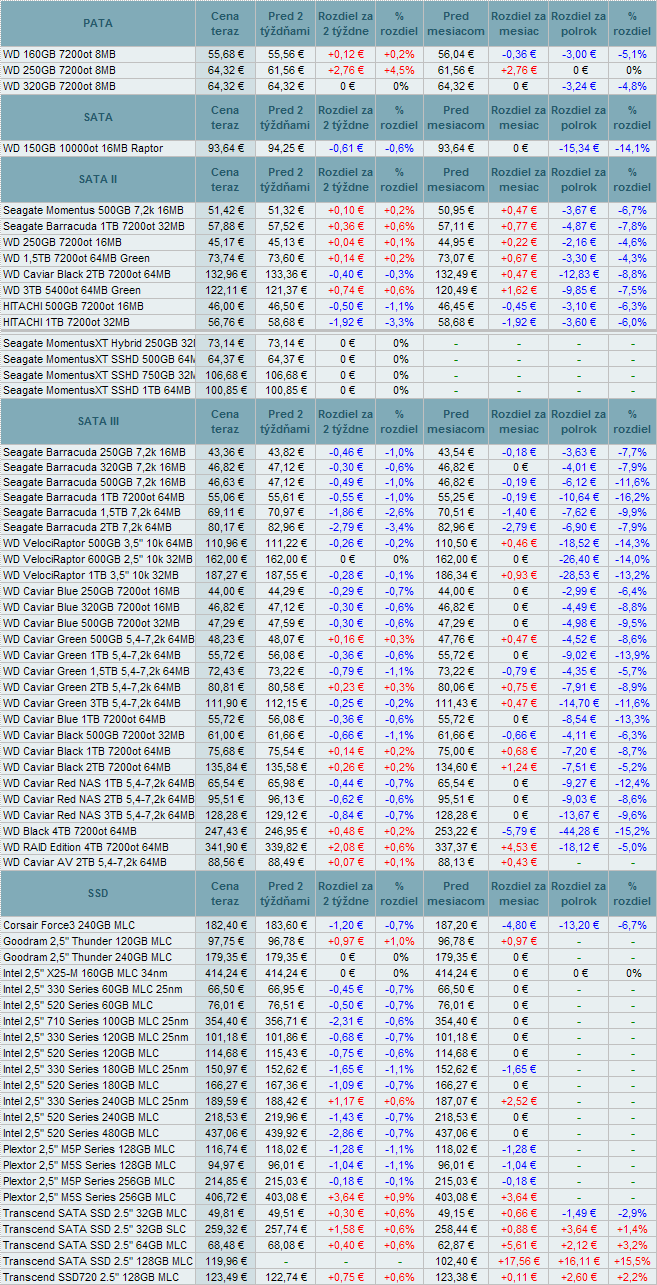Click the two-weeks-ago price '94,25 €'
Image resolution: width=657 pixels, height=1285 pixels.
coord(287,148)
